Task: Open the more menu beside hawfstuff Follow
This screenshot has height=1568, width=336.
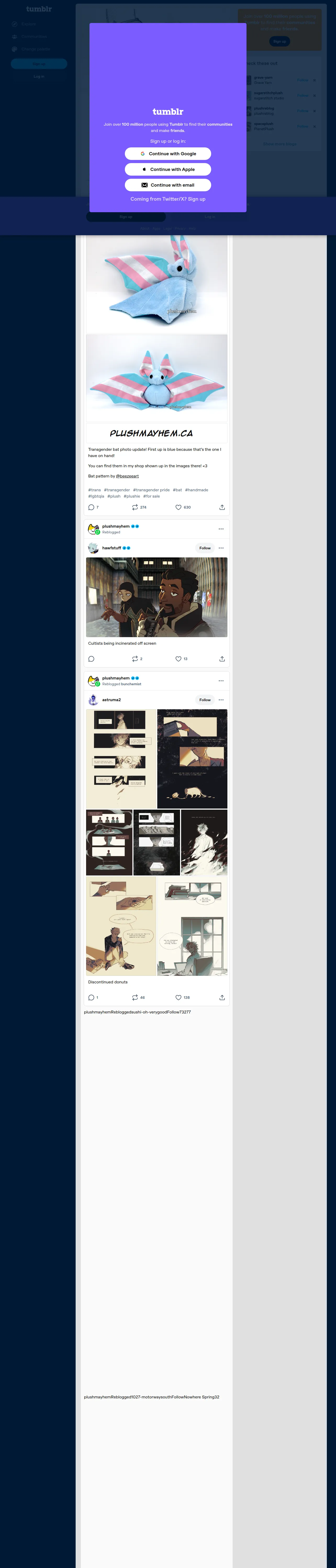Action: pos(221,548)
